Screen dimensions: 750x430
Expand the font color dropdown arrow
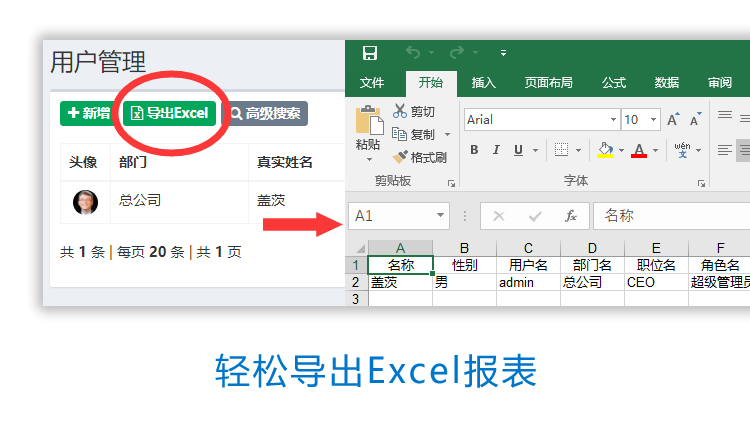pyautogui.click(x=655, y=150)
